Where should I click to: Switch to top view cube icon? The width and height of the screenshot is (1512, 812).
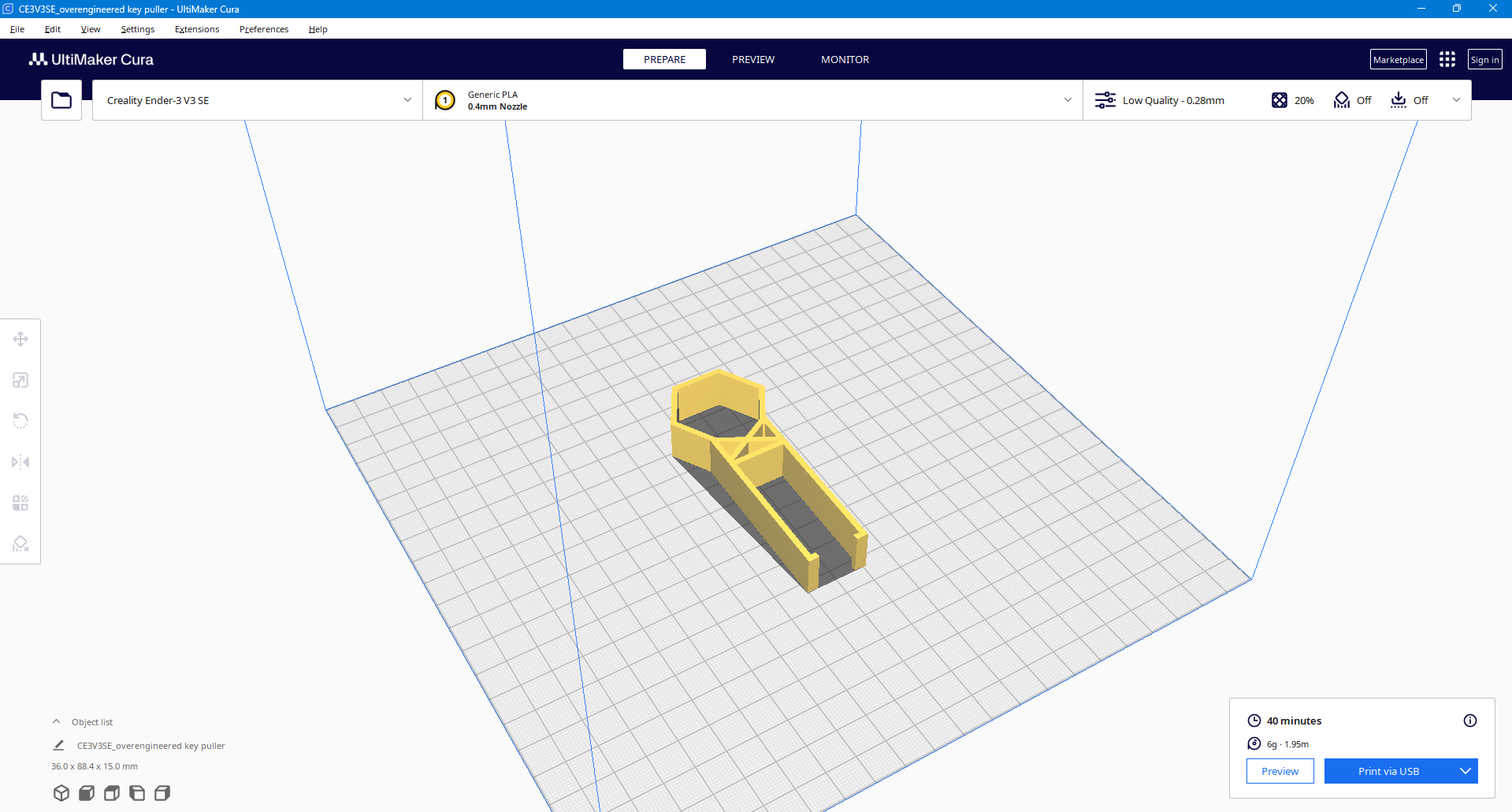point(112,793)
